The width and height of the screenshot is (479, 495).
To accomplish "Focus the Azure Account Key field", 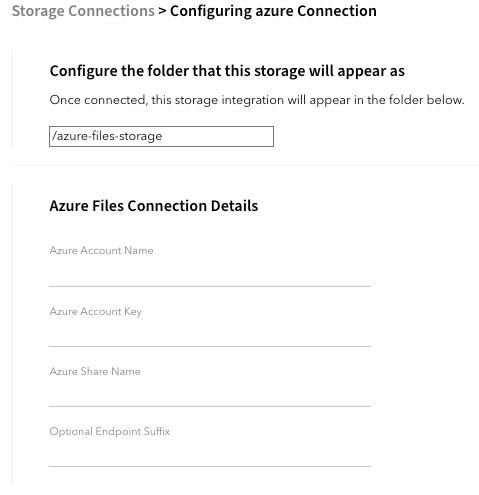I will tap(210, 336).
